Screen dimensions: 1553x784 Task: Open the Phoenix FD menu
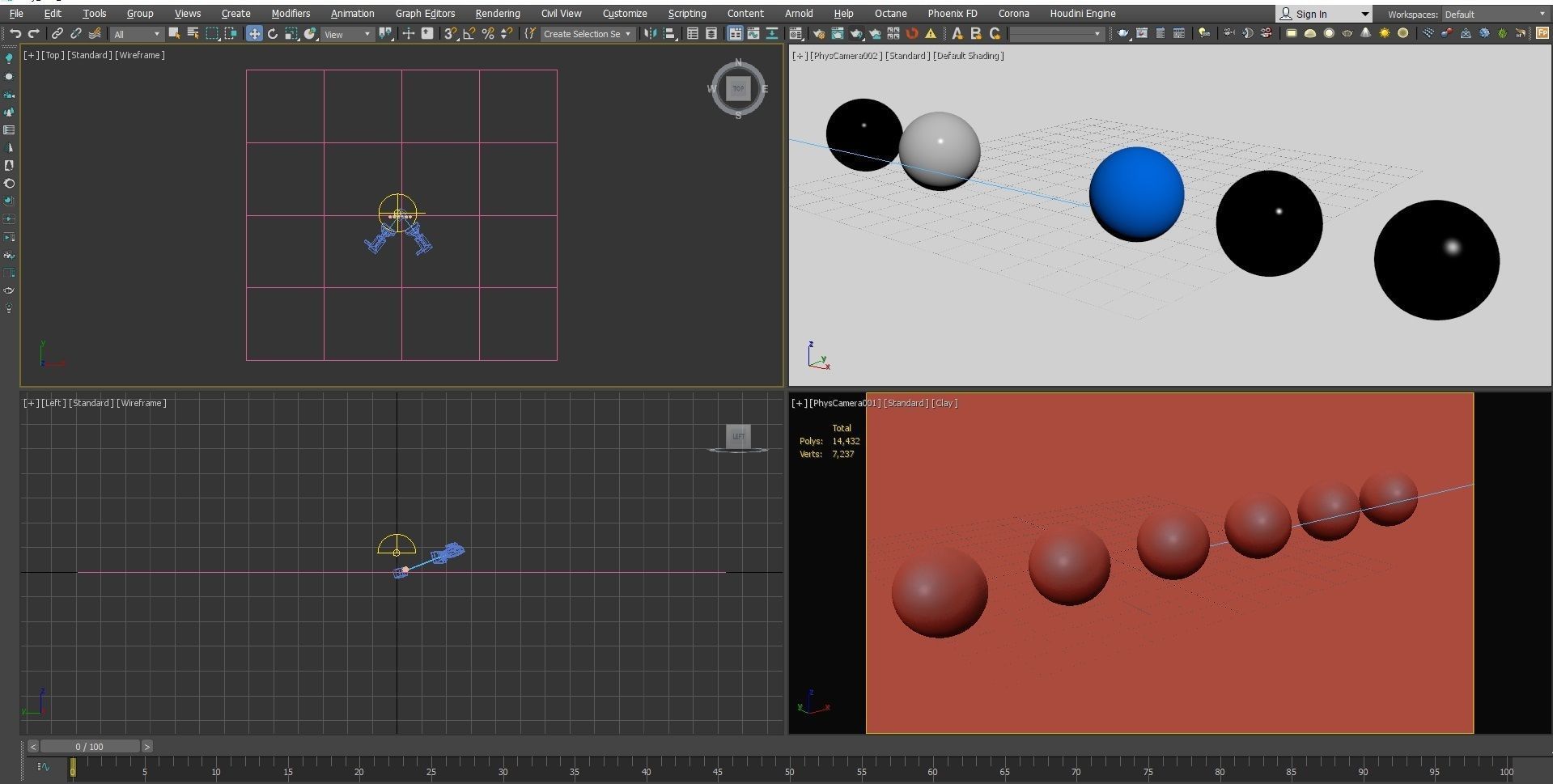tap(953, 14)
